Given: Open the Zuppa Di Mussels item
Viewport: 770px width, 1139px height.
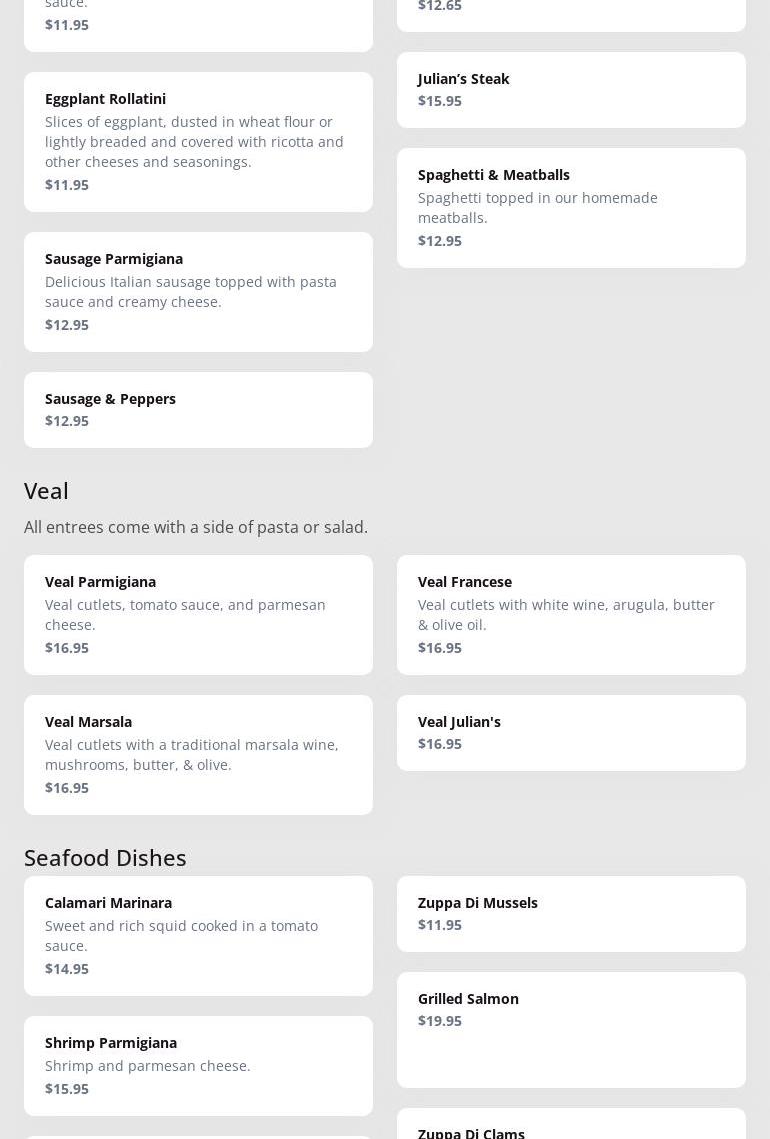Looking at the screenshot, I should (x=570, y=913).
